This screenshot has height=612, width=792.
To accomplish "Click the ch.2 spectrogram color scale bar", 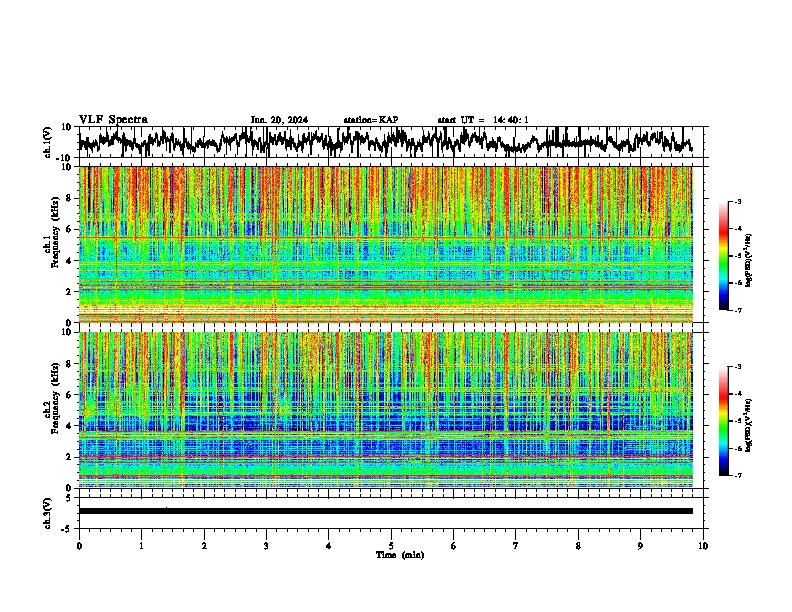I will [723, 421].
